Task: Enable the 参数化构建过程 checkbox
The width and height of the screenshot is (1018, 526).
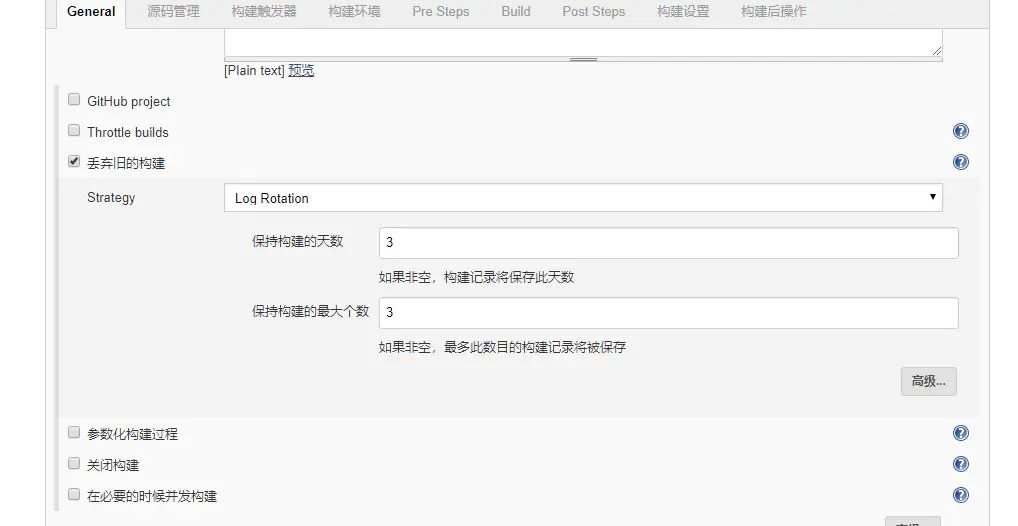Action: coord(74,432)
